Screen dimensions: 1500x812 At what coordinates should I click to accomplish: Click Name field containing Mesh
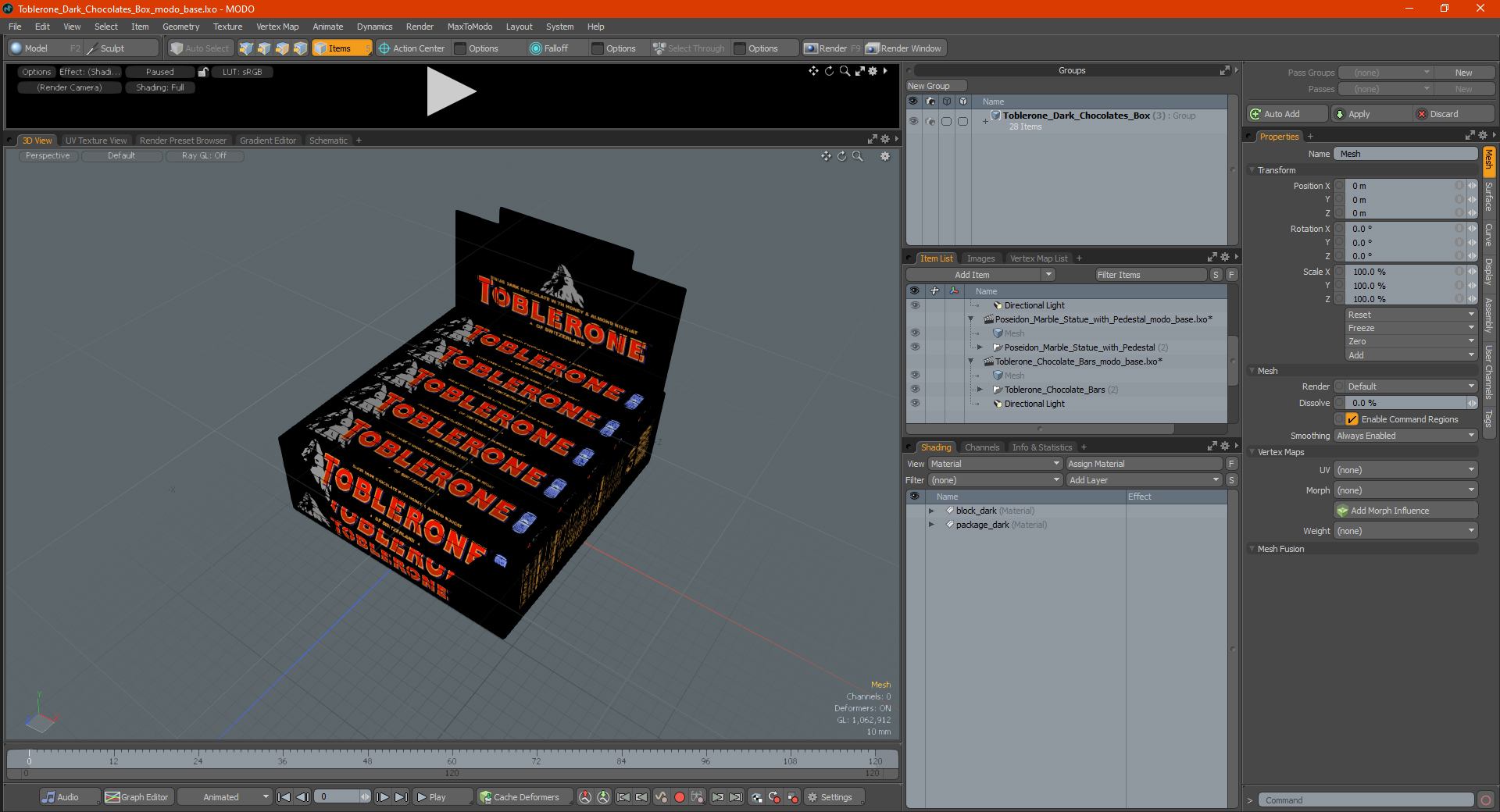coord(1405,154)
